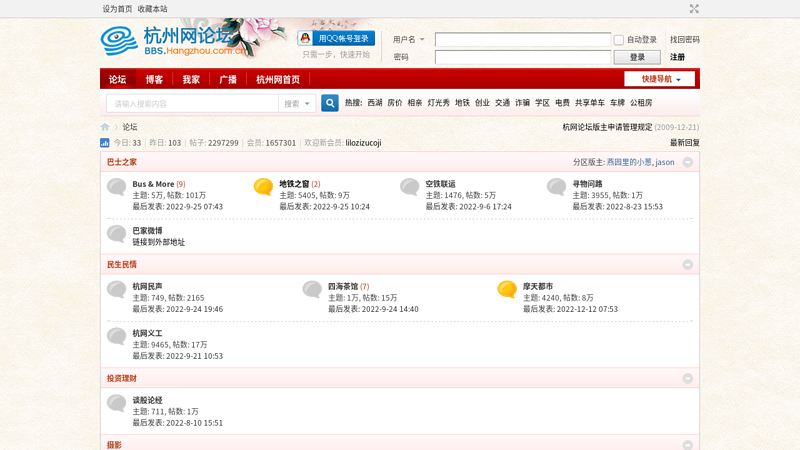Open the 巴家微博 forum bubble icon
This screenshot has width=800, height=450.
coord(117,234)
